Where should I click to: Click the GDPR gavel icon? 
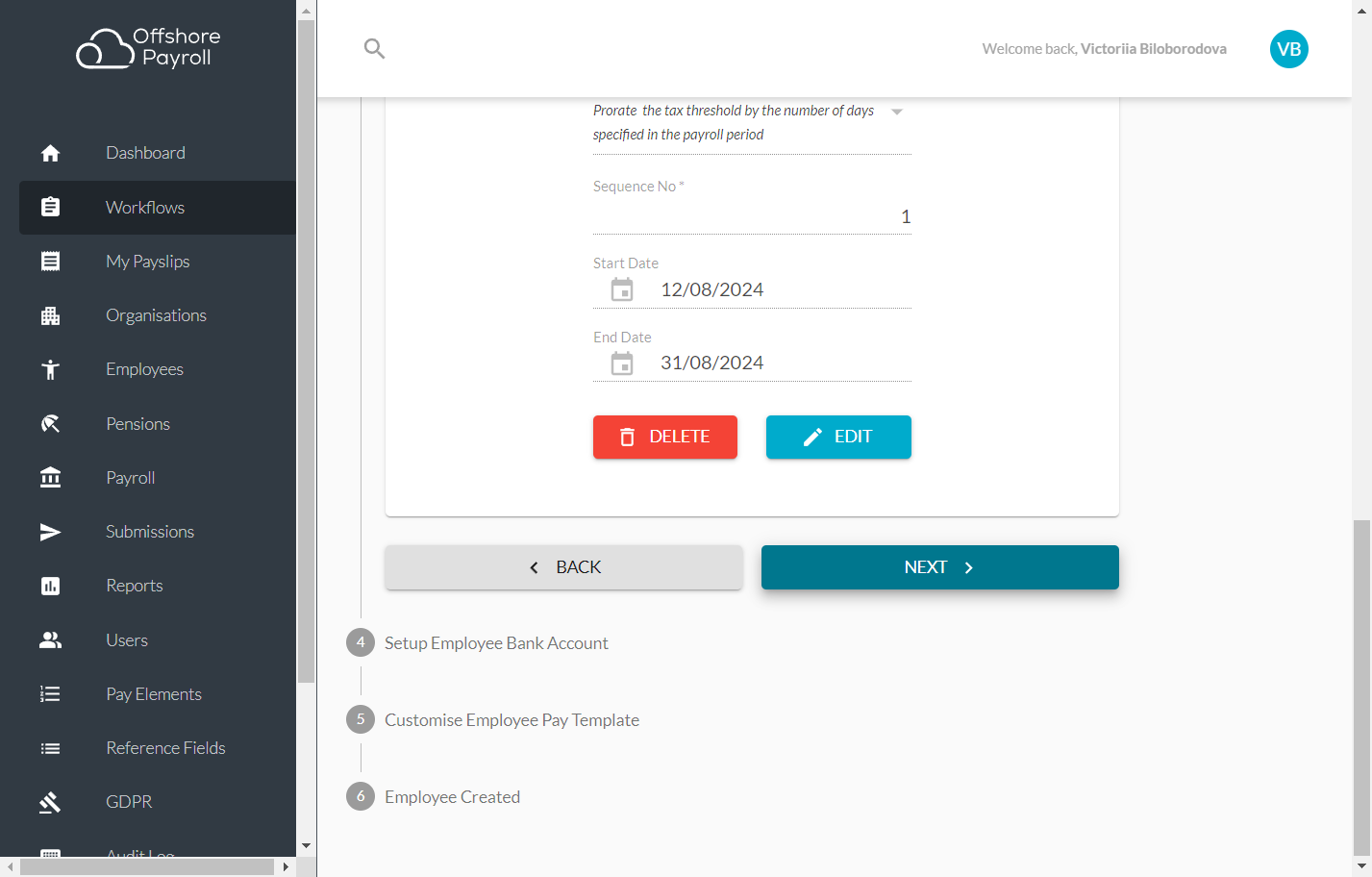51,802
